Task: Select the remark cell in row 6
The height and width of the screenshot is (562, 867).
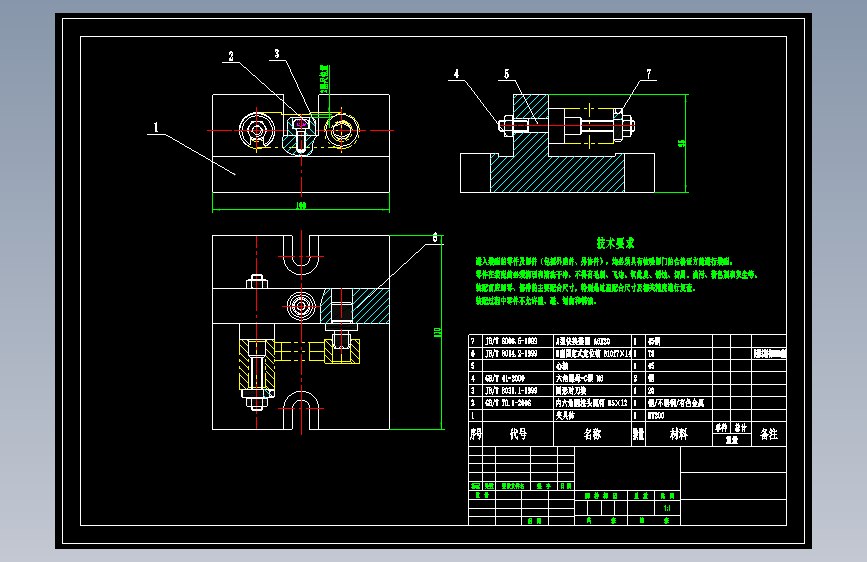Action: (769, 353)
